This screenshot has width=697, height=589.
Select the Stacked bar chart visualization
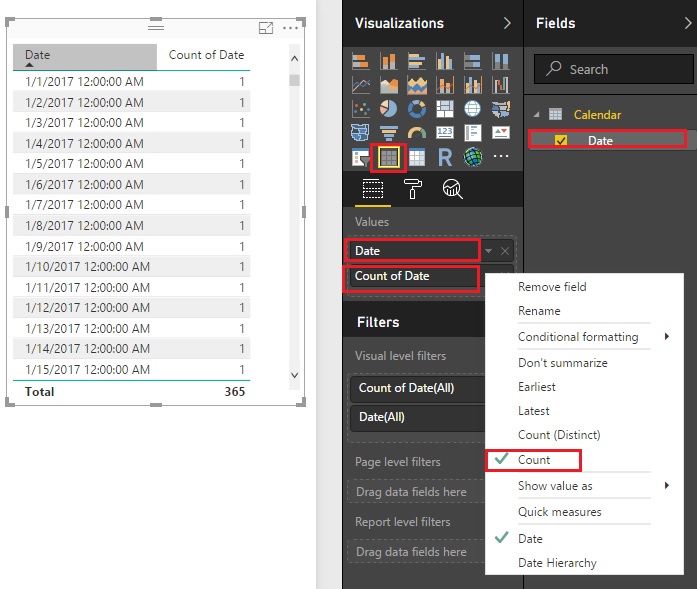pos(361,61)
